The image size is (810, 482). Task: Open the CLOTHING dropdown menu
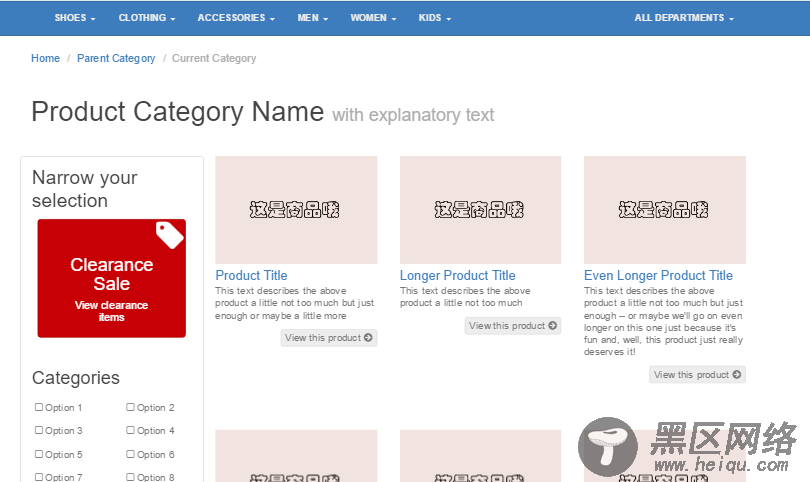[147, 18]
